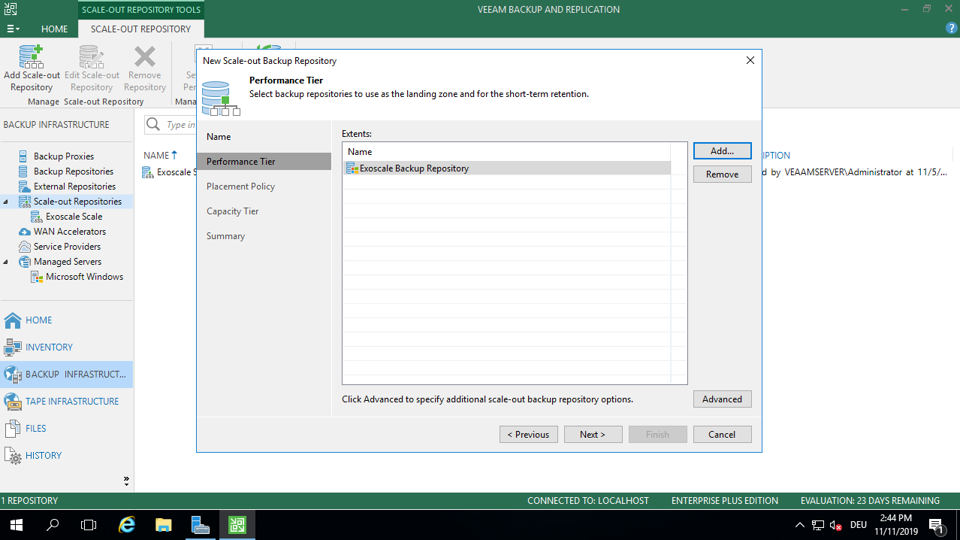Collapse the Managed Servers tree node
This screenshot has width=960, height=540.
[x=6, y=262]
